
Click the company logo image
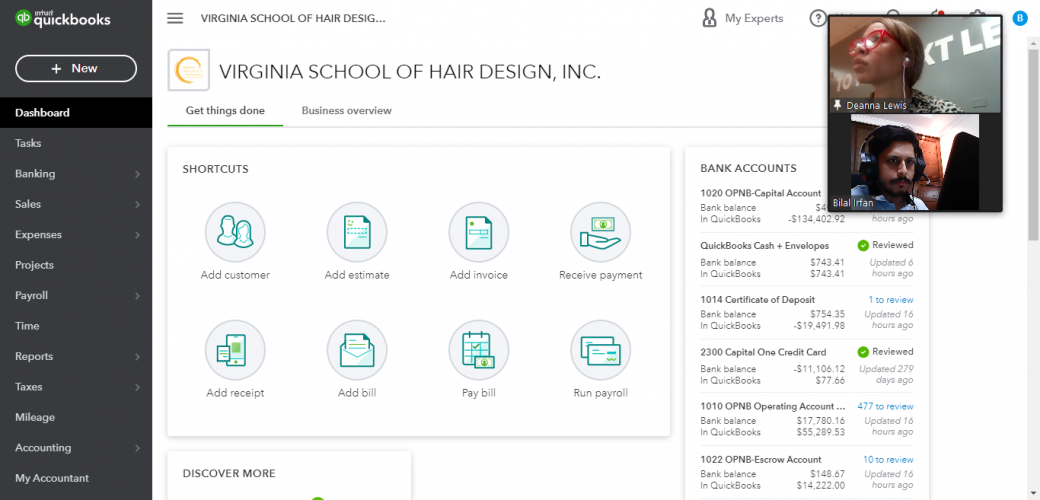(x=189, y=70)
